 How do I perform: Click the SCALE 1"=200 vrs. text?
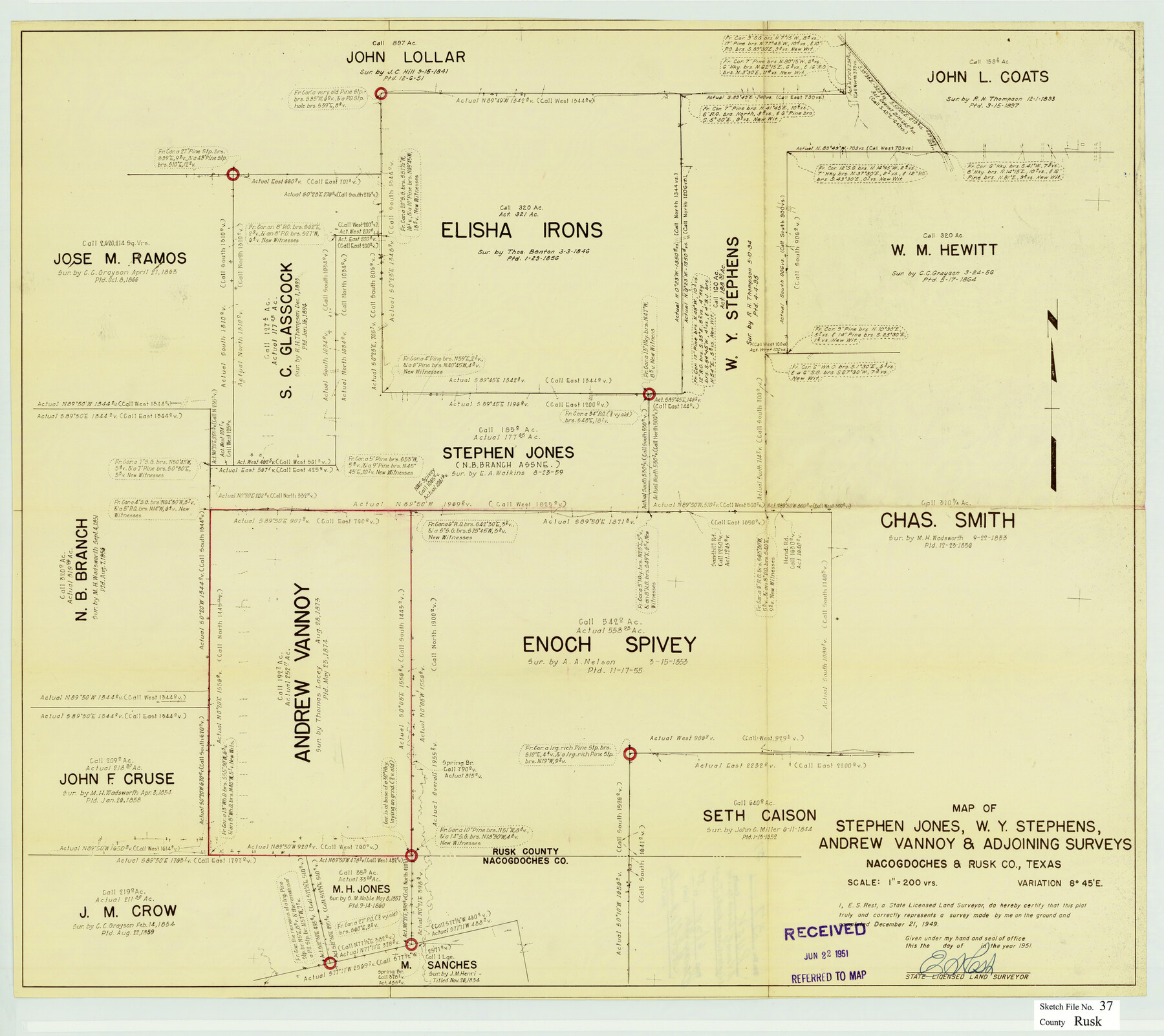click(x=892, y=883)
